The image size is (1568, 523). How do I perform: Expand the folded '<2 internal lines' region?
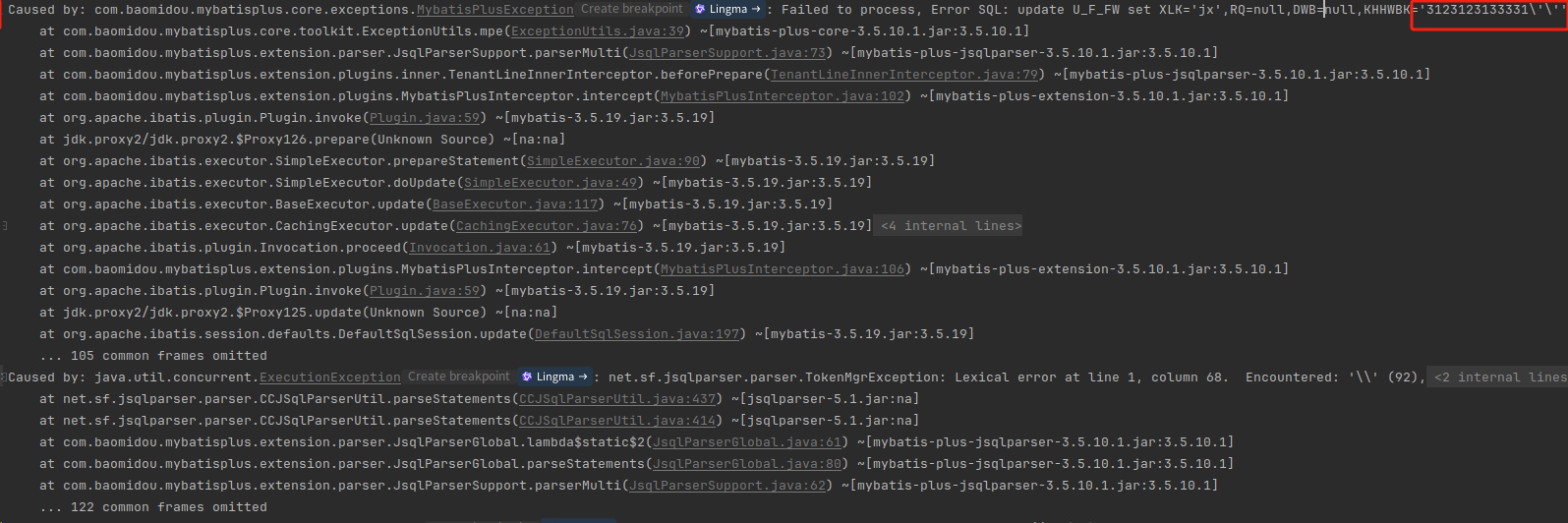point(1497,378)
